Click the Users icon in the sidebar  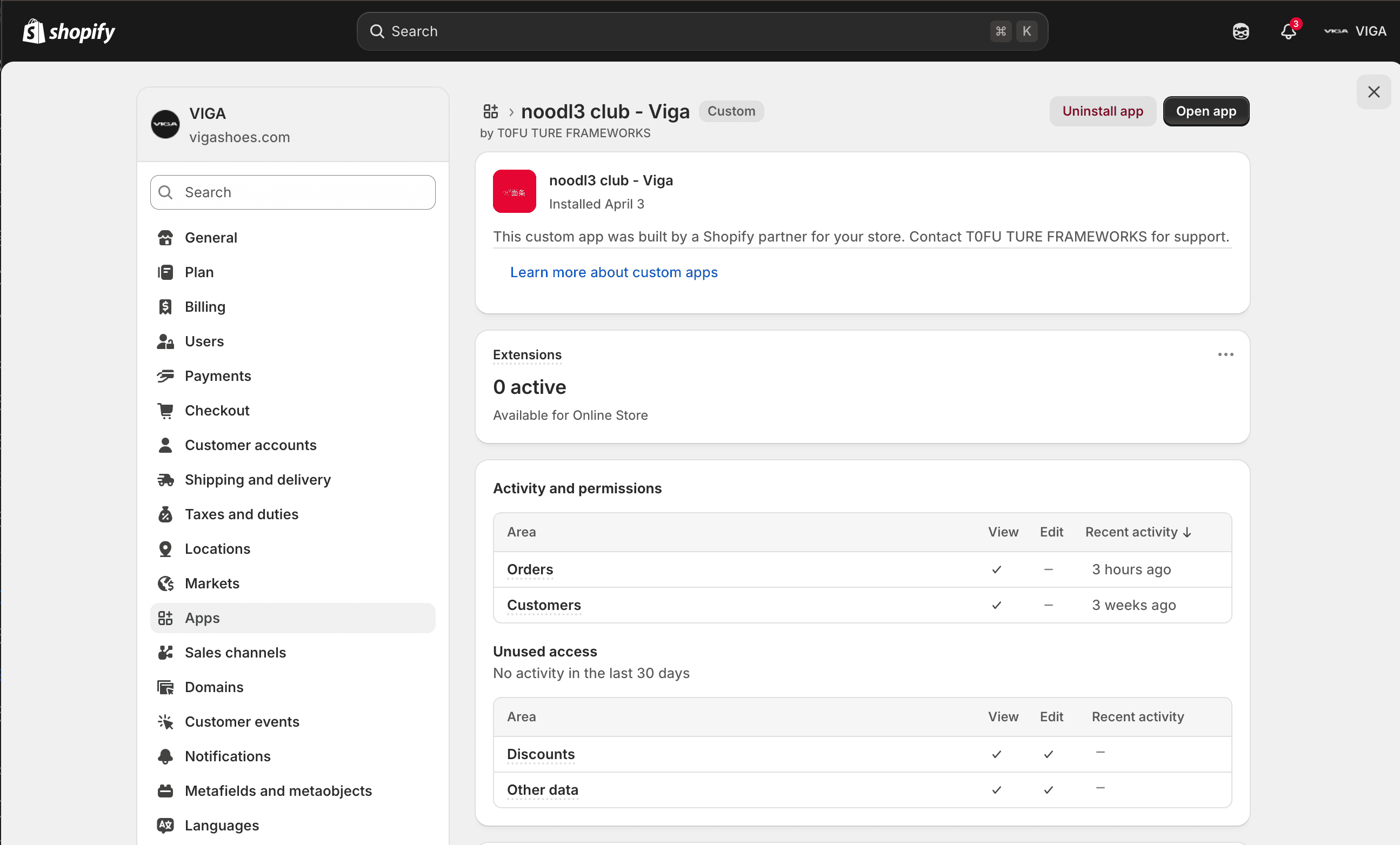click(165, 341)
